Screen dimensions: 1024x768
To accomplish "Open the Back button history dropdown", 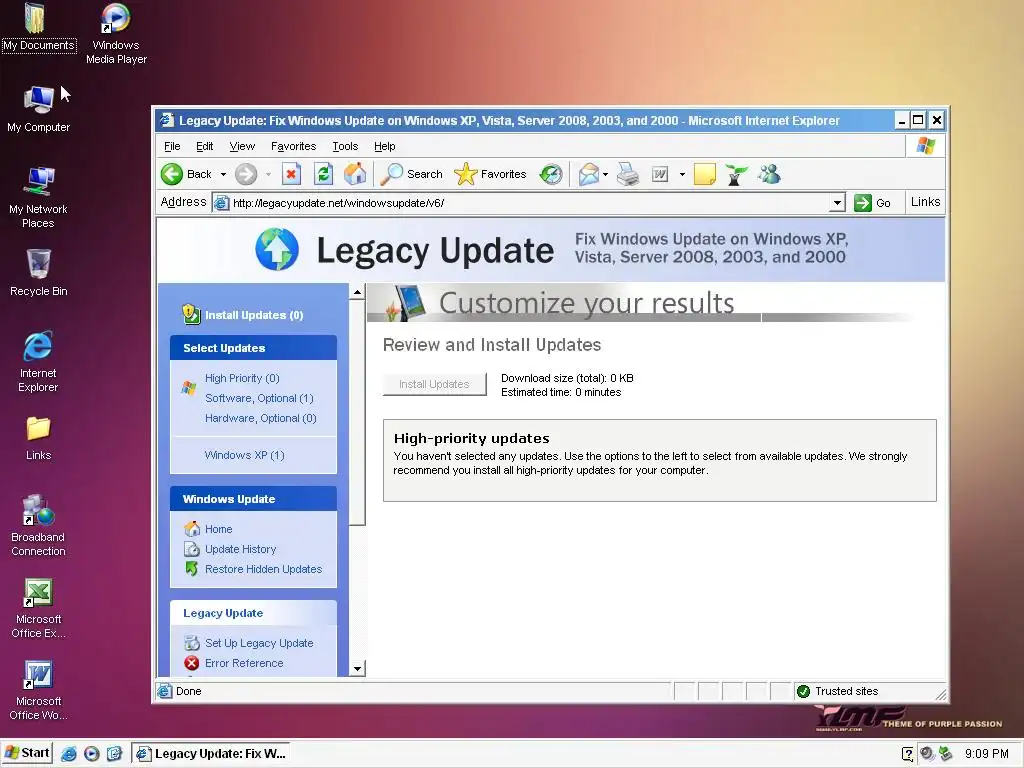I will (223, 174).
